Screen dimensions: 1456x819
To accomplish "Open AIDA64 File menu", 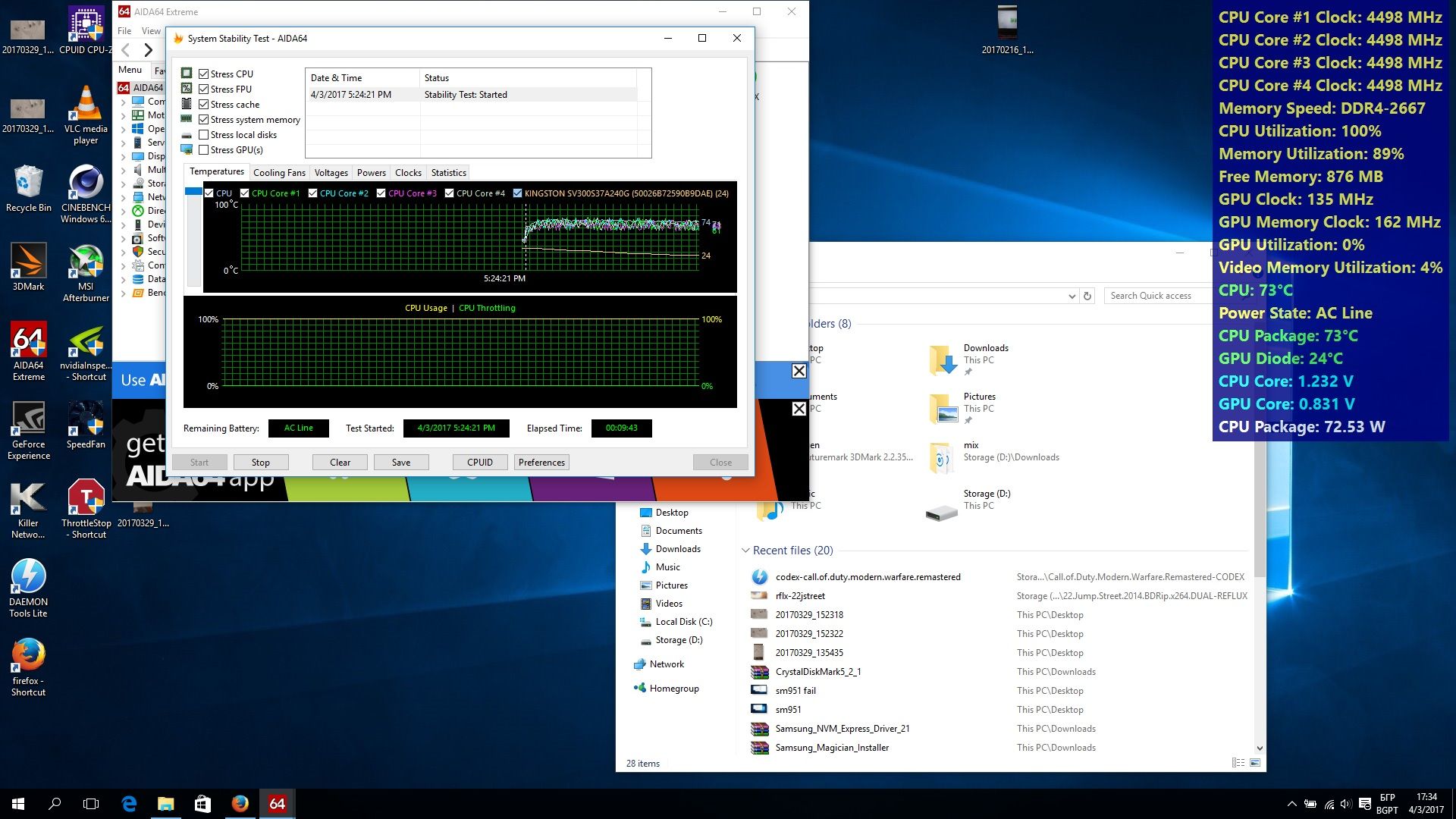I will coord(124,31).
